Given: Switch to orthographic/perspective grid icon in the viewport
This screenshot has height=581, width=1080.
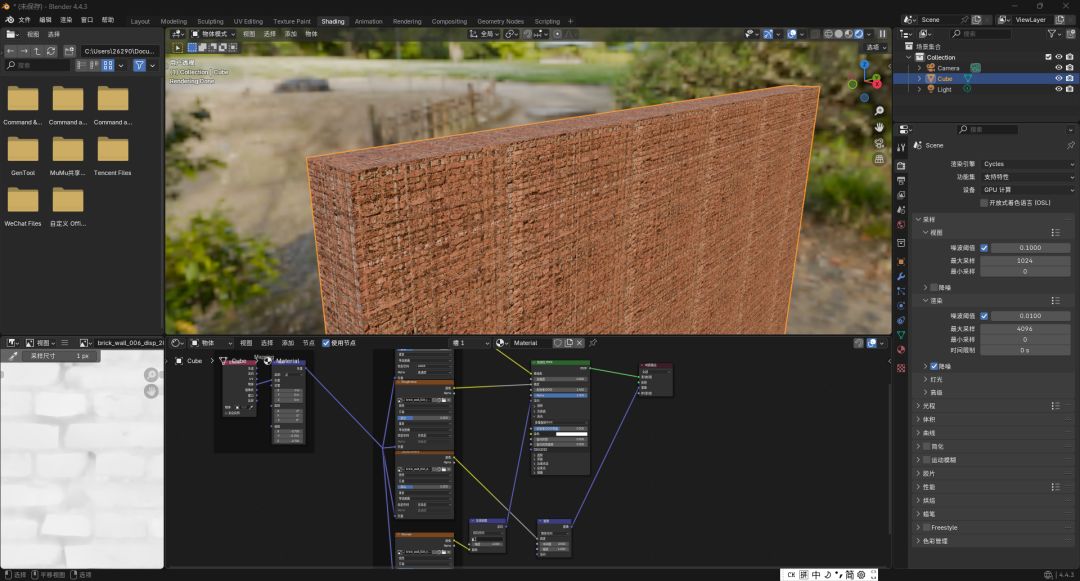Looking at the screenshot, I should pos(879,159).
